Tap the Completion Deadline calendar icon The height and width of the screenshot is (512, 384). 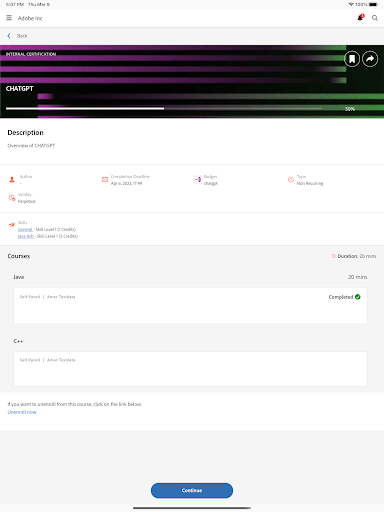coord(105,180)
